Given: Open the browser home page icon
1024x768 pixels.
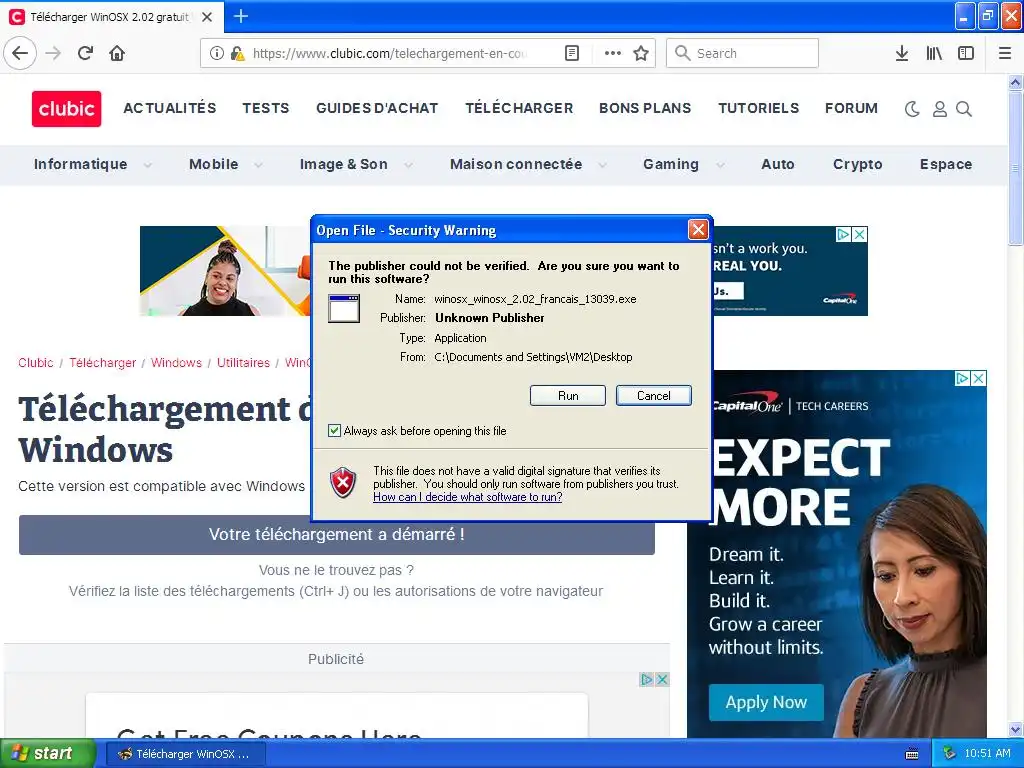Looking at the screenshot, I should coord(117,53).
